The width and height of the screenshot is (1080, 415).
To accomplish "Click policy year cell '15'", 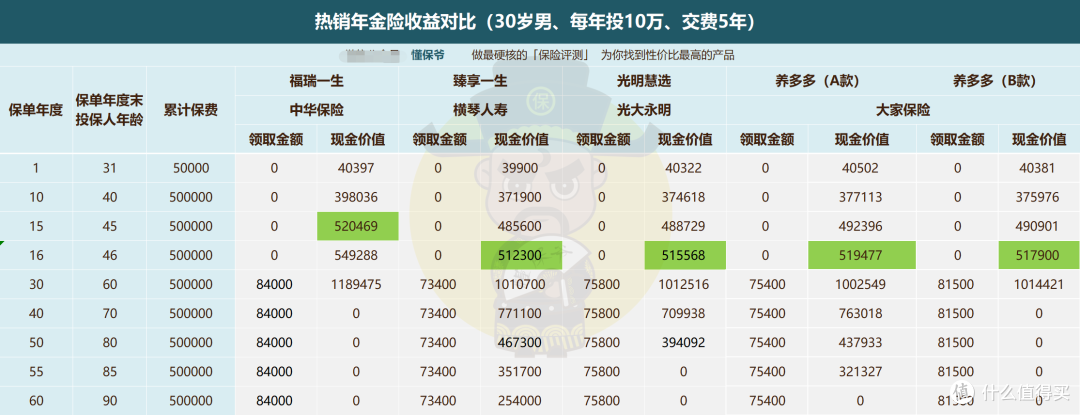I will tap(36, 226).
